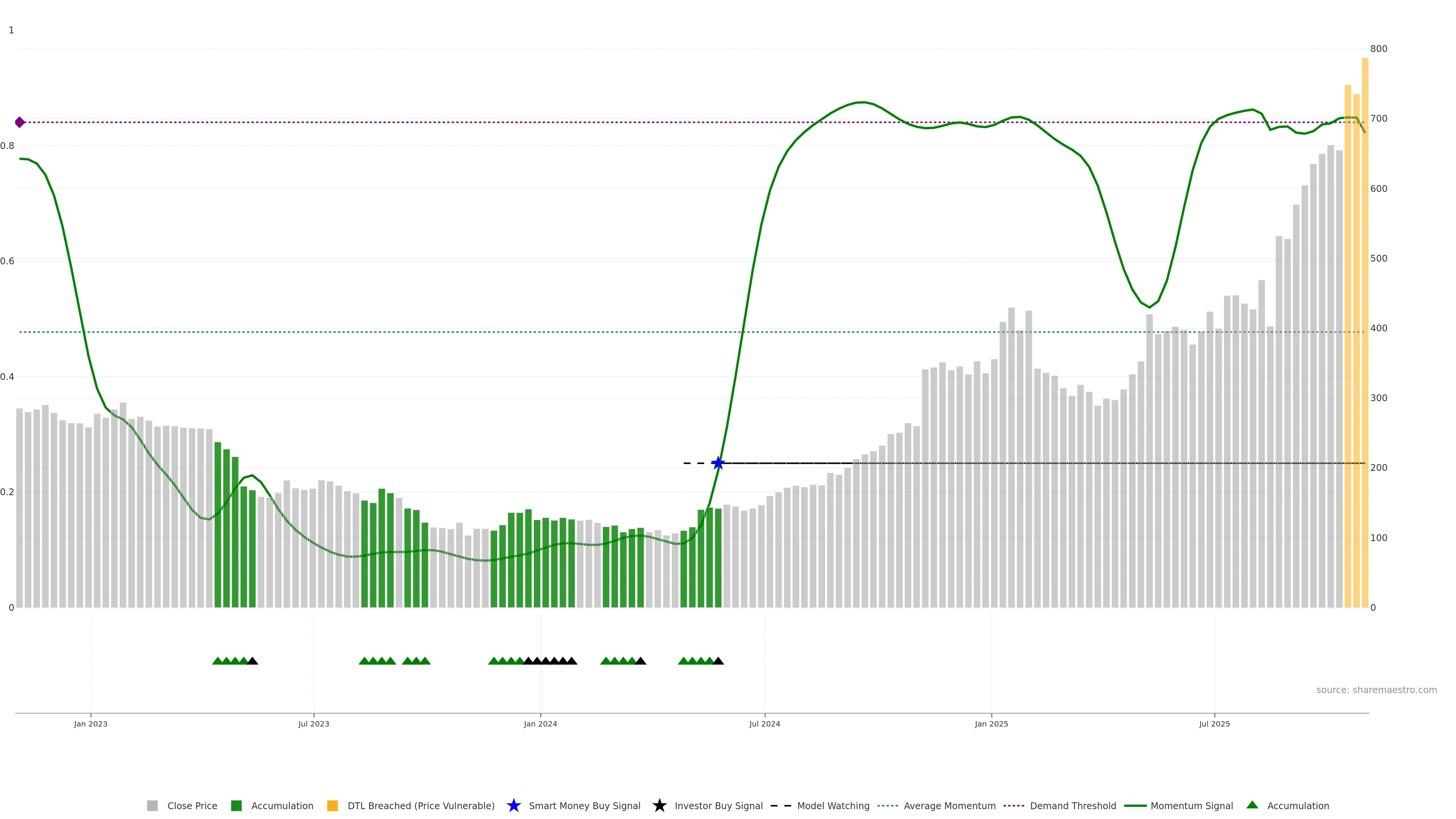Click the Jul 2025 axis label
Image resolution: width=1456 pixels, height=819 pixels.
(x=1214, y=723)
